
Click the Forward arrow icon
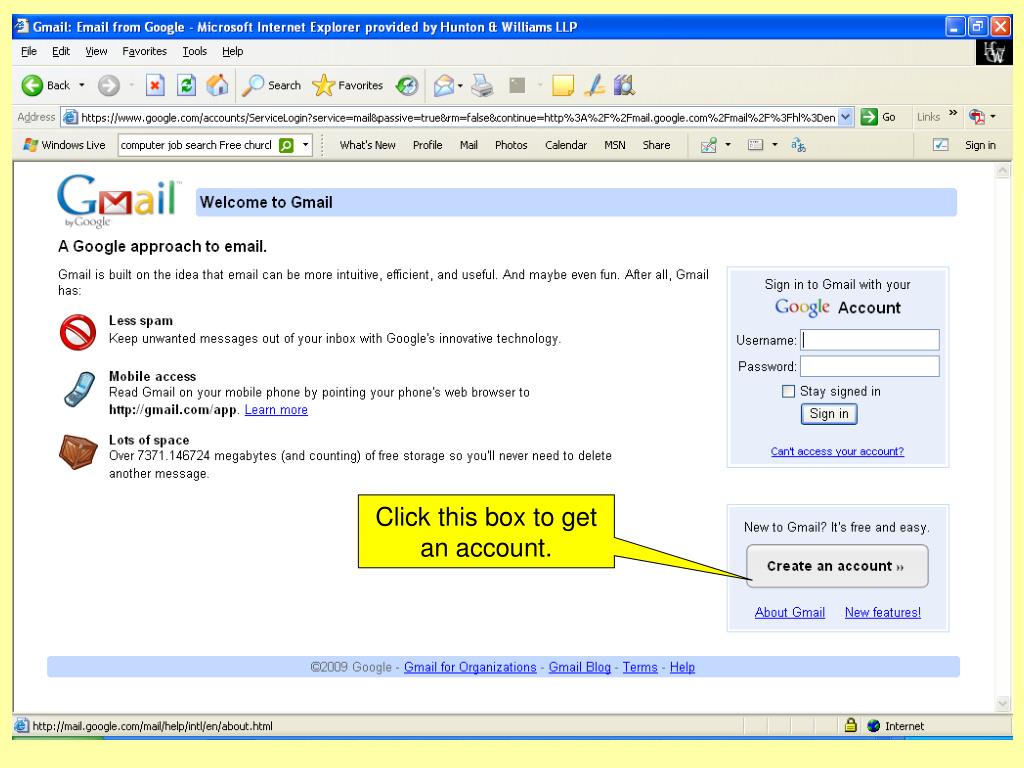point(108,86)
